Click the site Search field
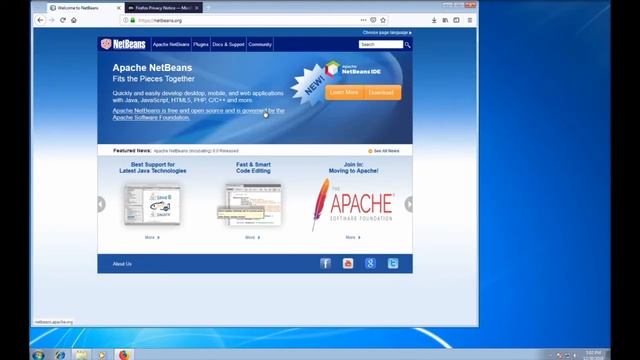 click(381, 44)
